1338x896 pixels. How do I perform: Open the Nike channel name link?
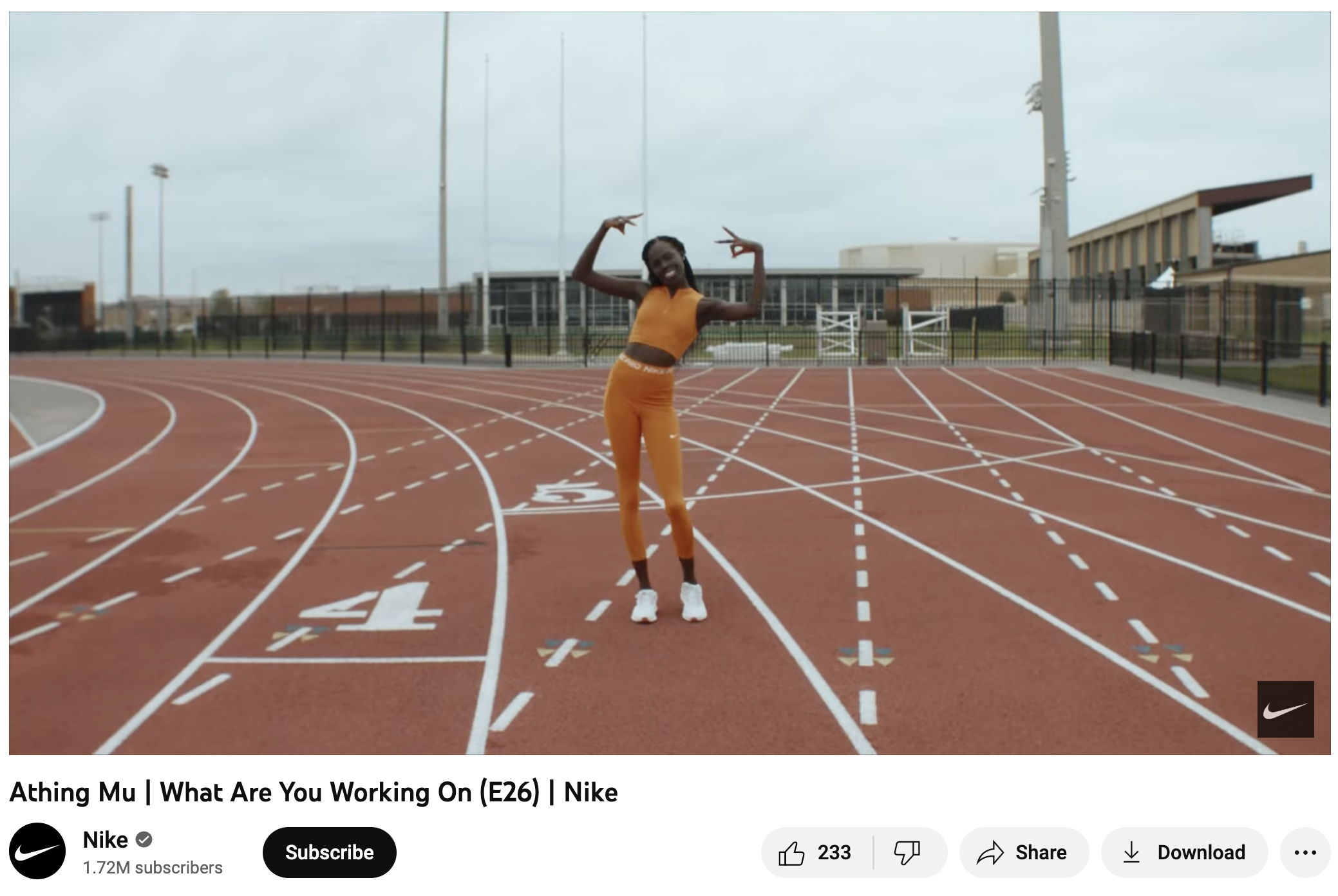(x=106, y=839)
